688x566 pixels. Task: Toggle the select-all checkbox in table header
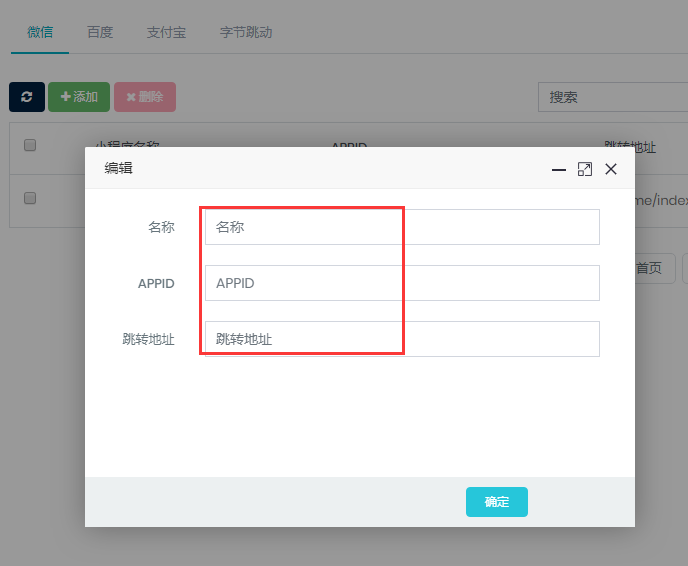point(30,145)
